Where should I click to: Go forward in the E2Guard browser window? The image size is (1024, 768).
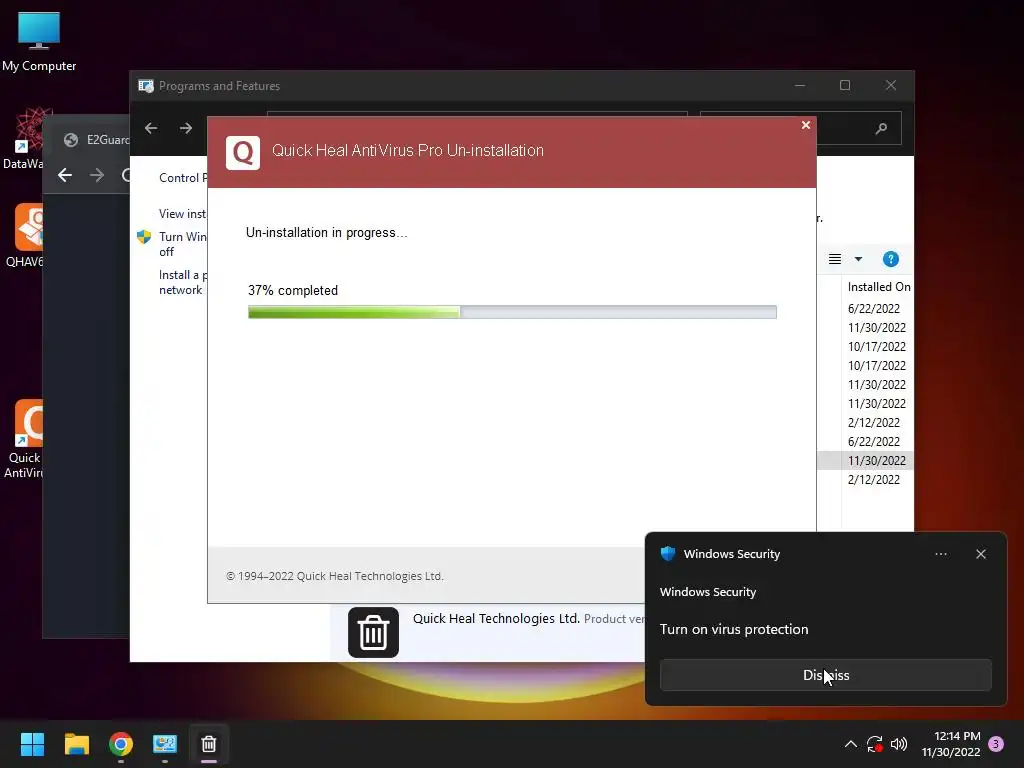tap(97, 175)
